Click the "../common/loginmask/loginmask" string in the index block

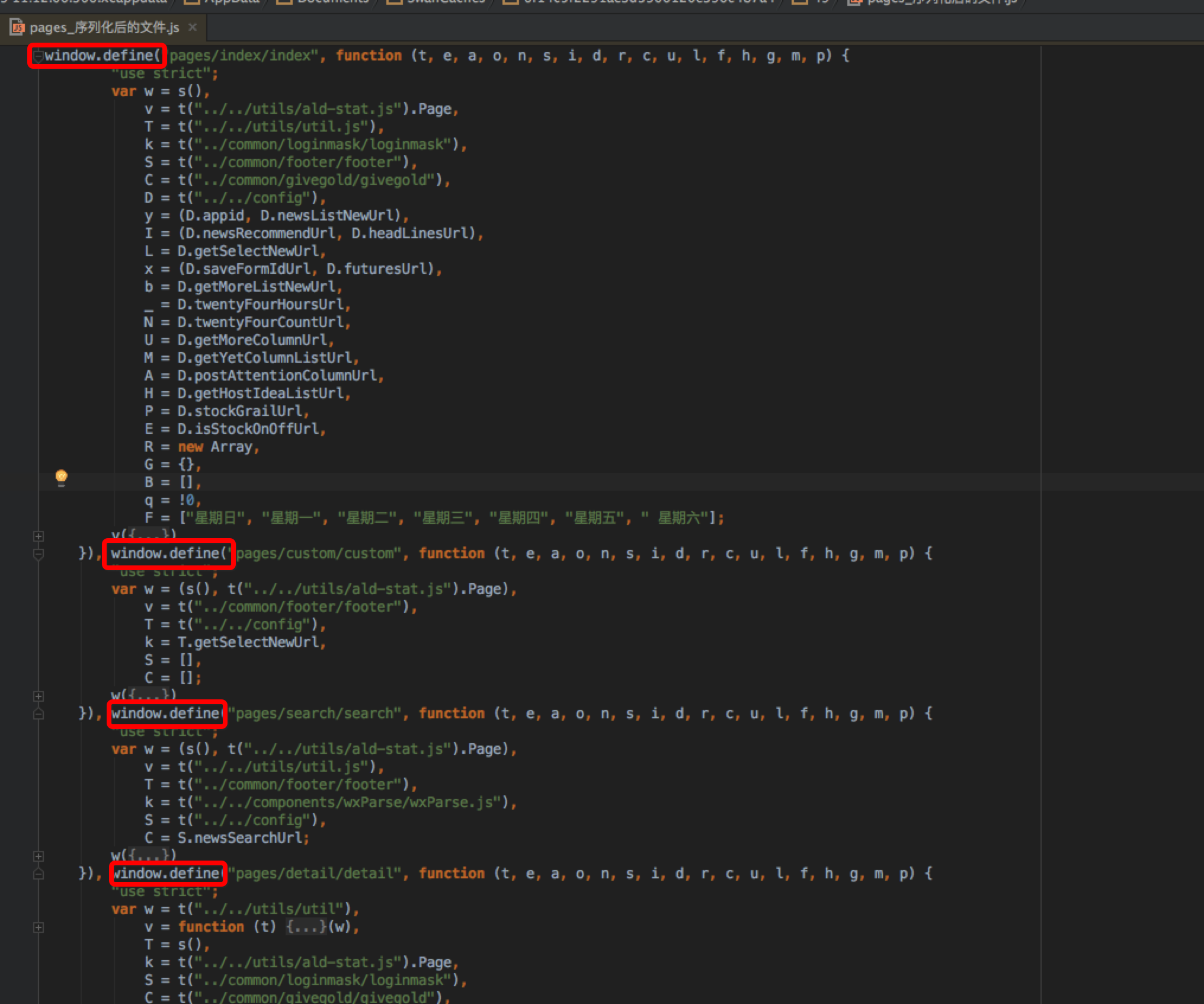pyautogui.click(x=323, y=145)
